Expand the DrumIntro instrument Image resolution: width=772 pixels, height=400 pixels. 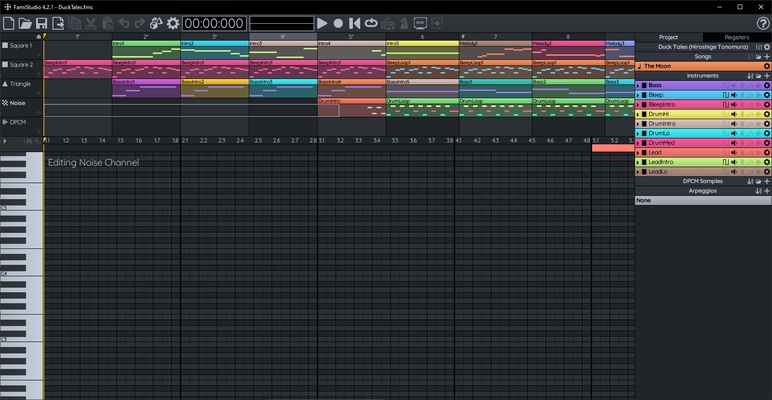tap(638, 124)
